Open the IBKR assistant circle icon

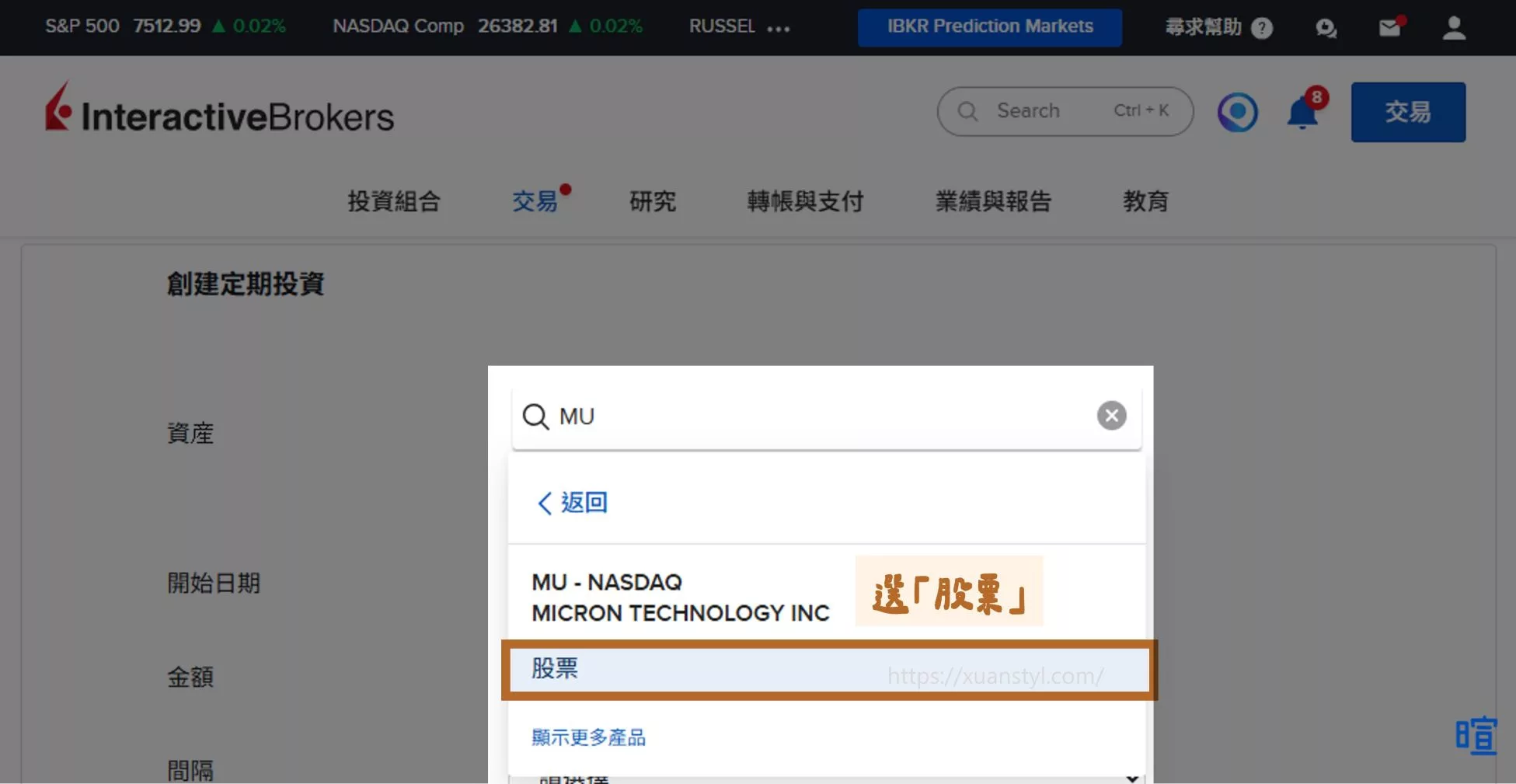[1237, 113]
